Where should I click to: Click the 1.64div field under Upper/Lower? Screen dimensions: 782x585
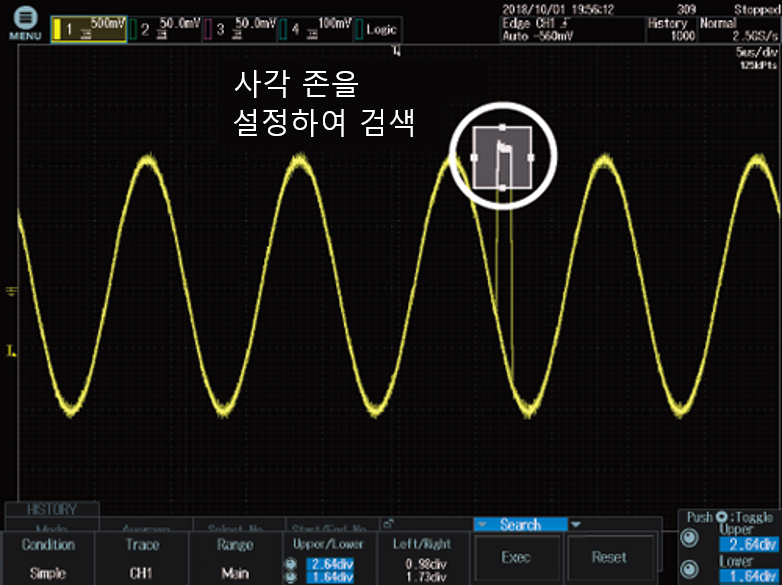click(x=329, y=577)
